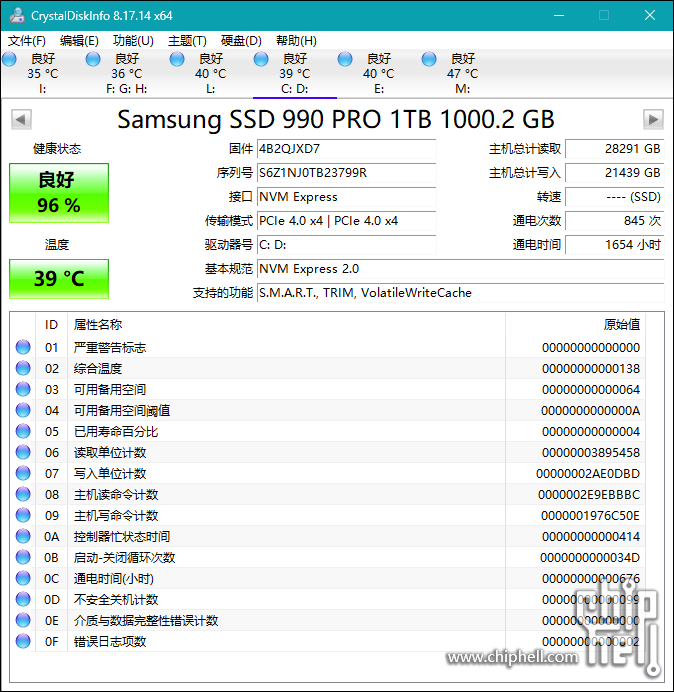Click the features field S.M.A.R.T., TRIM
The width and height of the screenshot is (674, 692).
pos(460,293)
